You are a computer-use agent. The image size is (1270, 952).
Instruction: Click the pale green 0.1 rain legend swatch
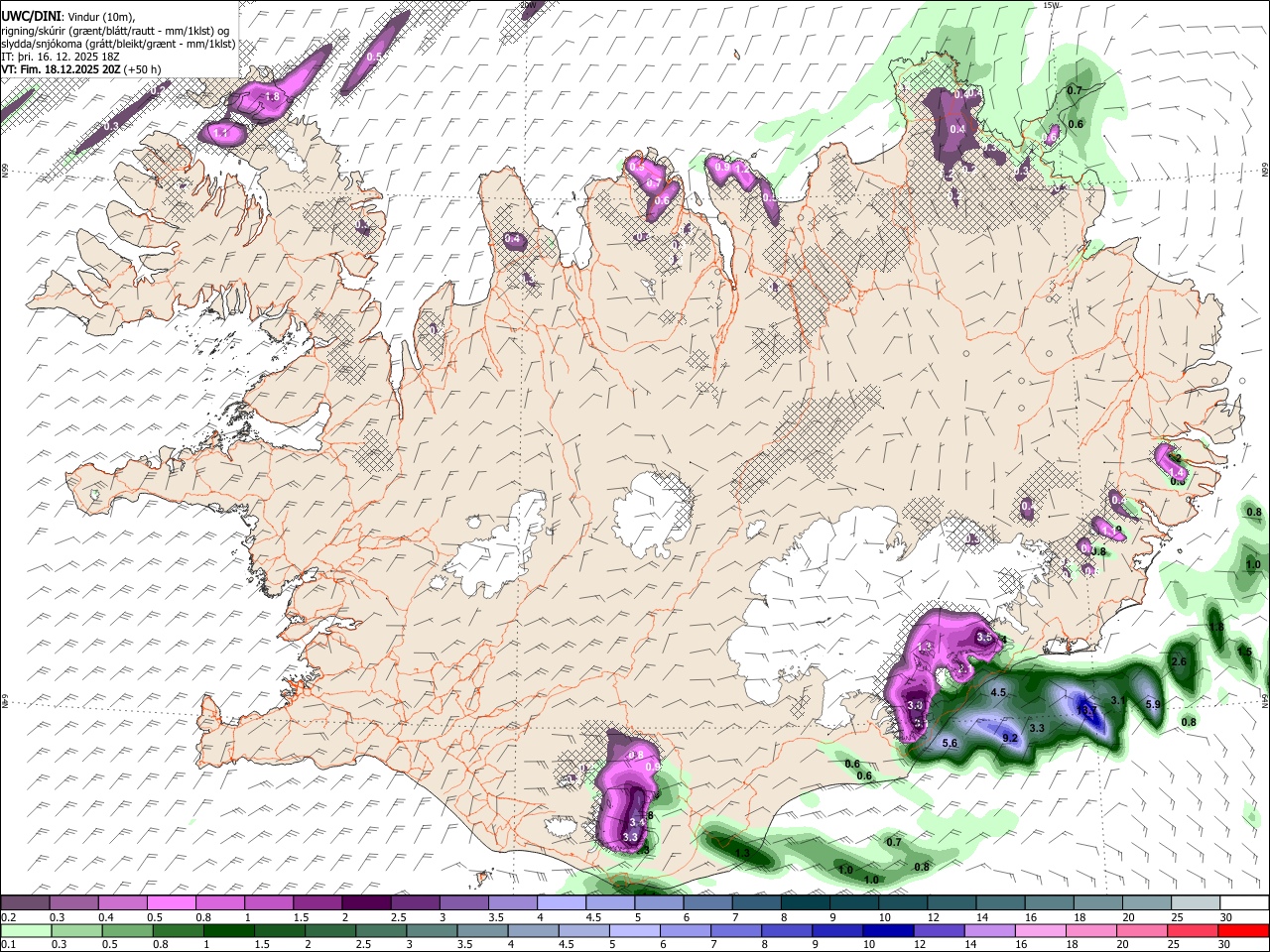[25, 931]
